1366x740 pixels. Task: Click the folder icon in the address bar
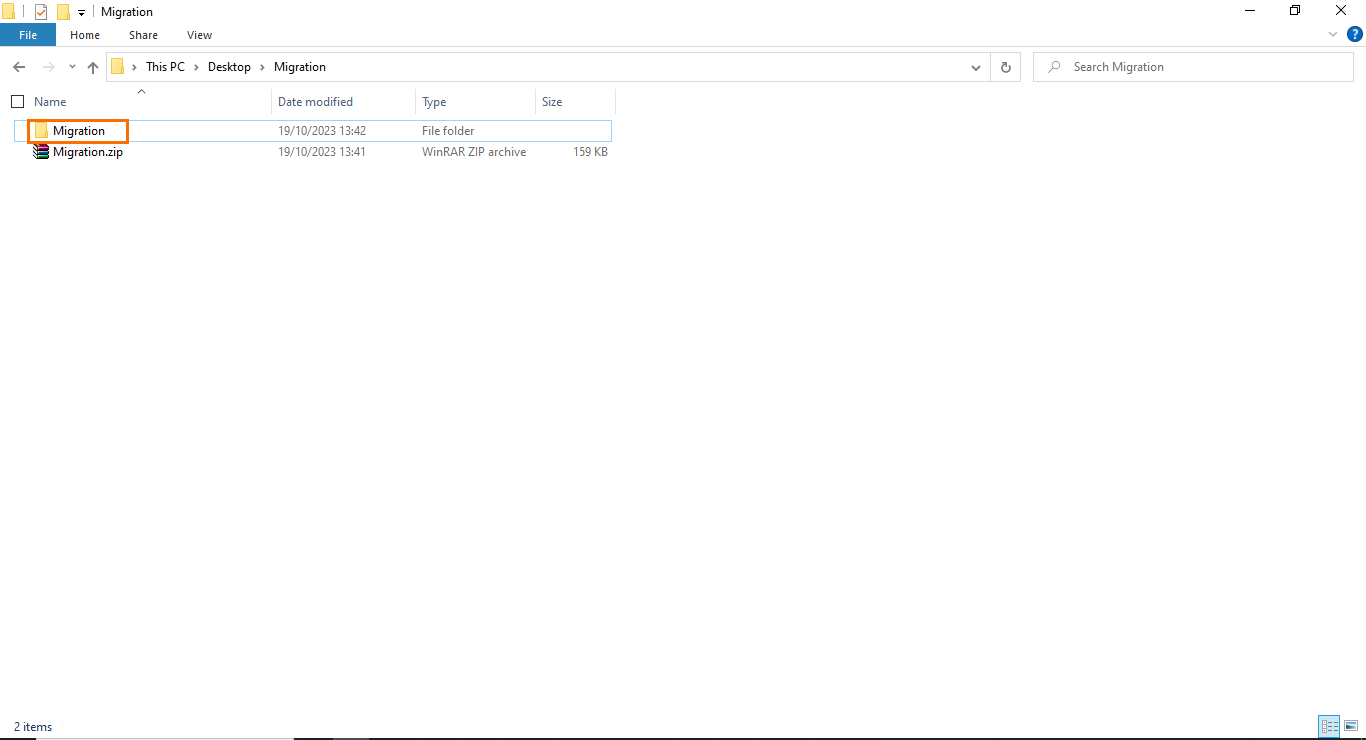click(x=119, y=66)
